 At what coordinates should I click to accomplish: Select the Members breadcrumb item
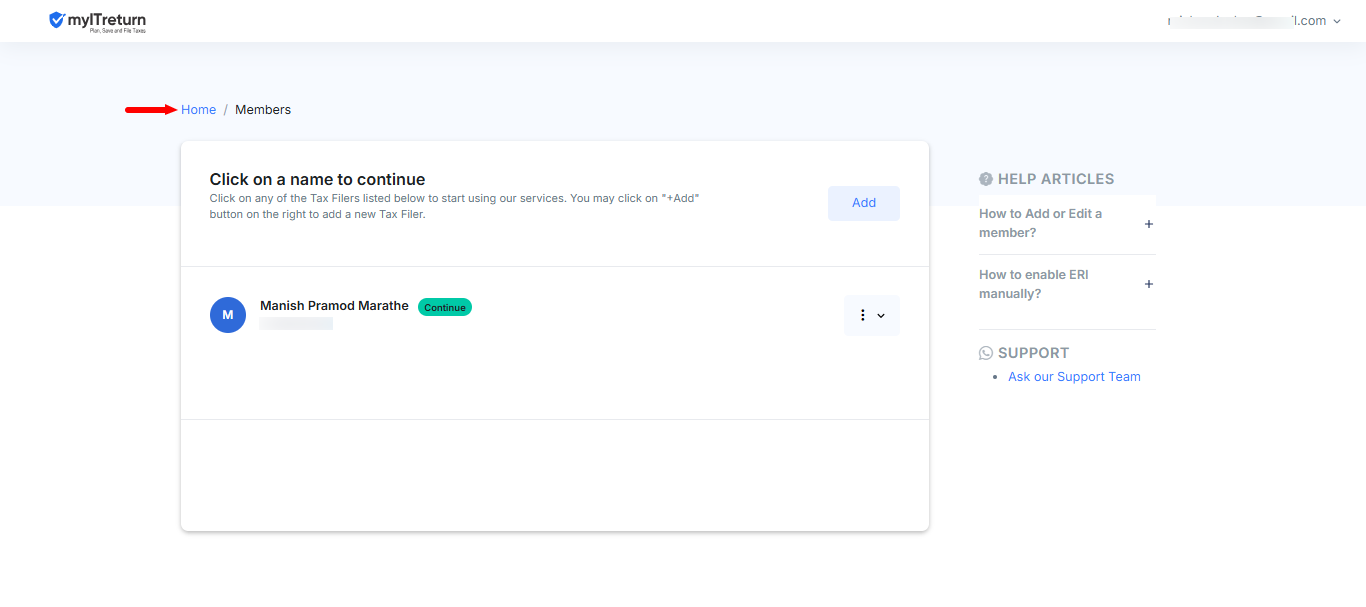263,110
